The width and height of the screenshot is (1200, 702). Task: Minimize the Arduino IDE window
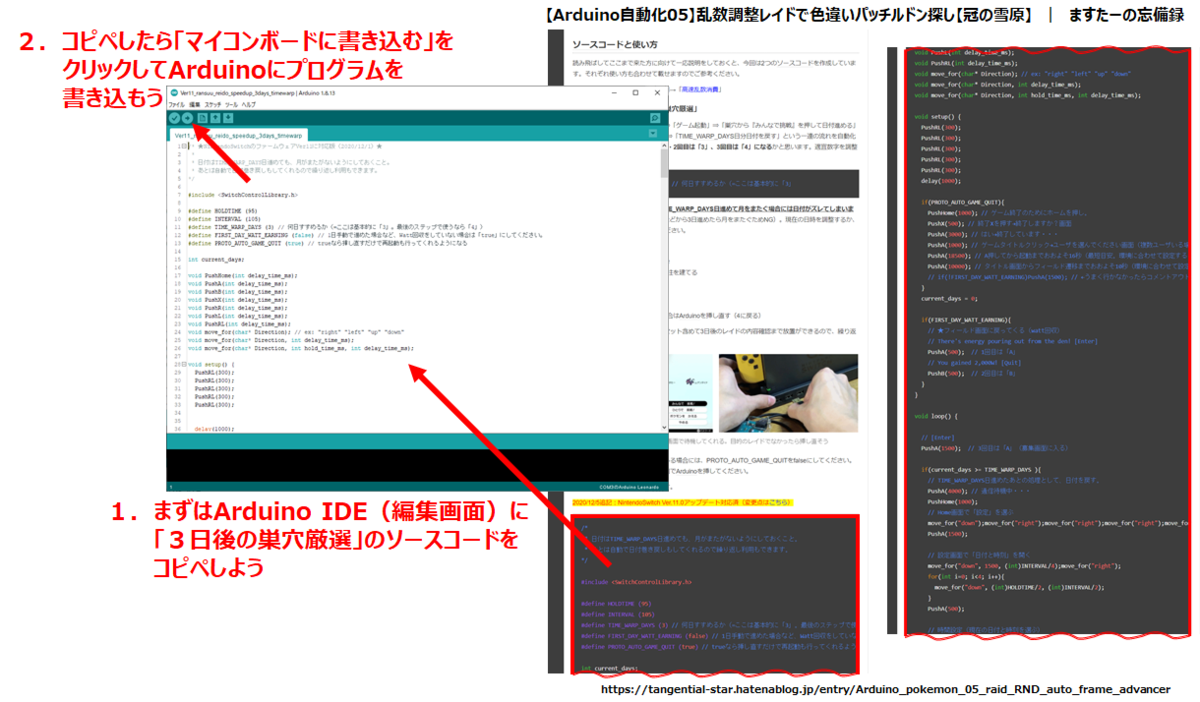coord(615,93)
